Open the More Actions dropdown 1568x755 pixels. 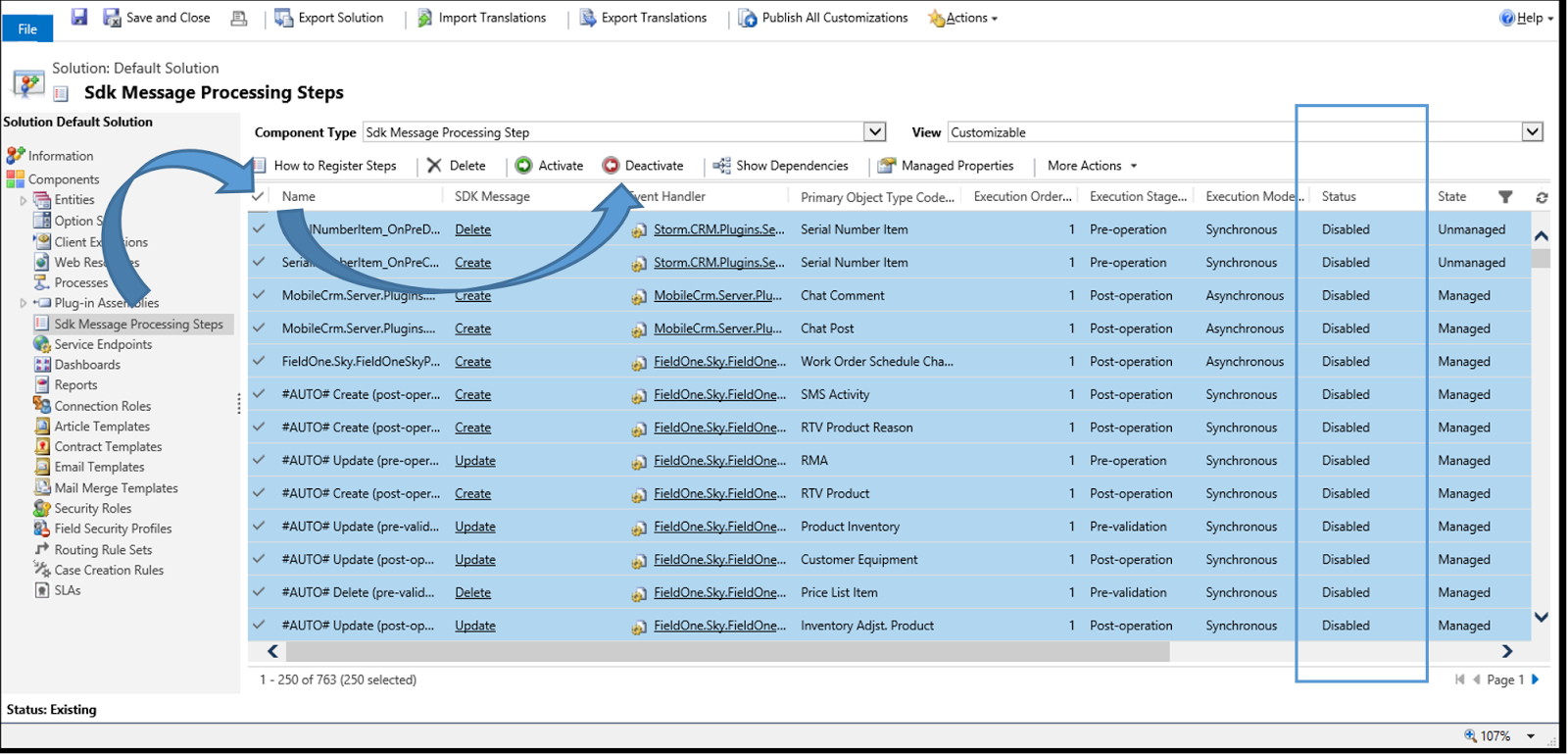point(1093,166)
